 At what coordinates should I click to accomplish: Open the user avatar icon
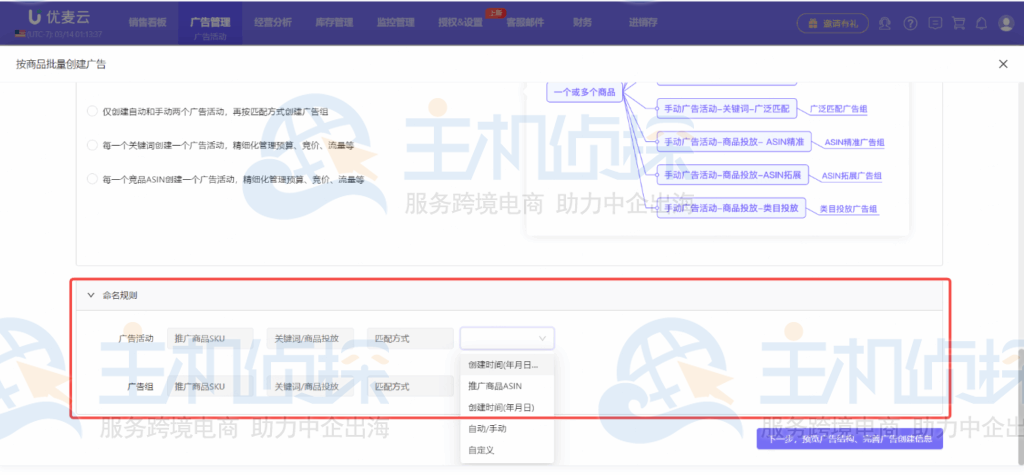(x=1005, y=24)
